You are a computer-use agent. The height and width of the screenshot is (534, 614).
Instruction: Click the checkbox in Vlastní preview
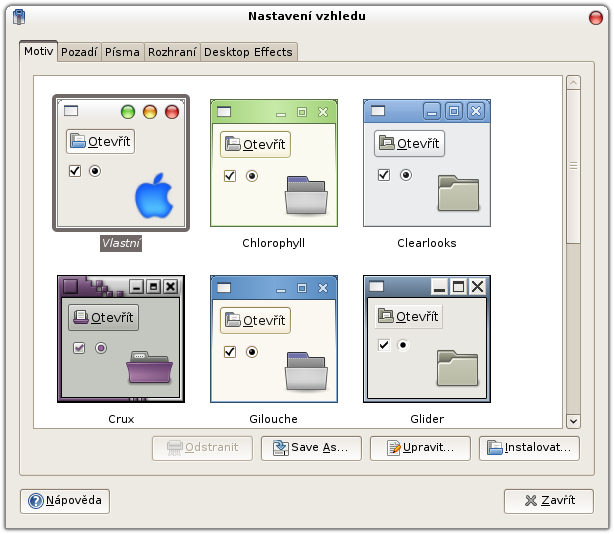[x=75, y=171]
